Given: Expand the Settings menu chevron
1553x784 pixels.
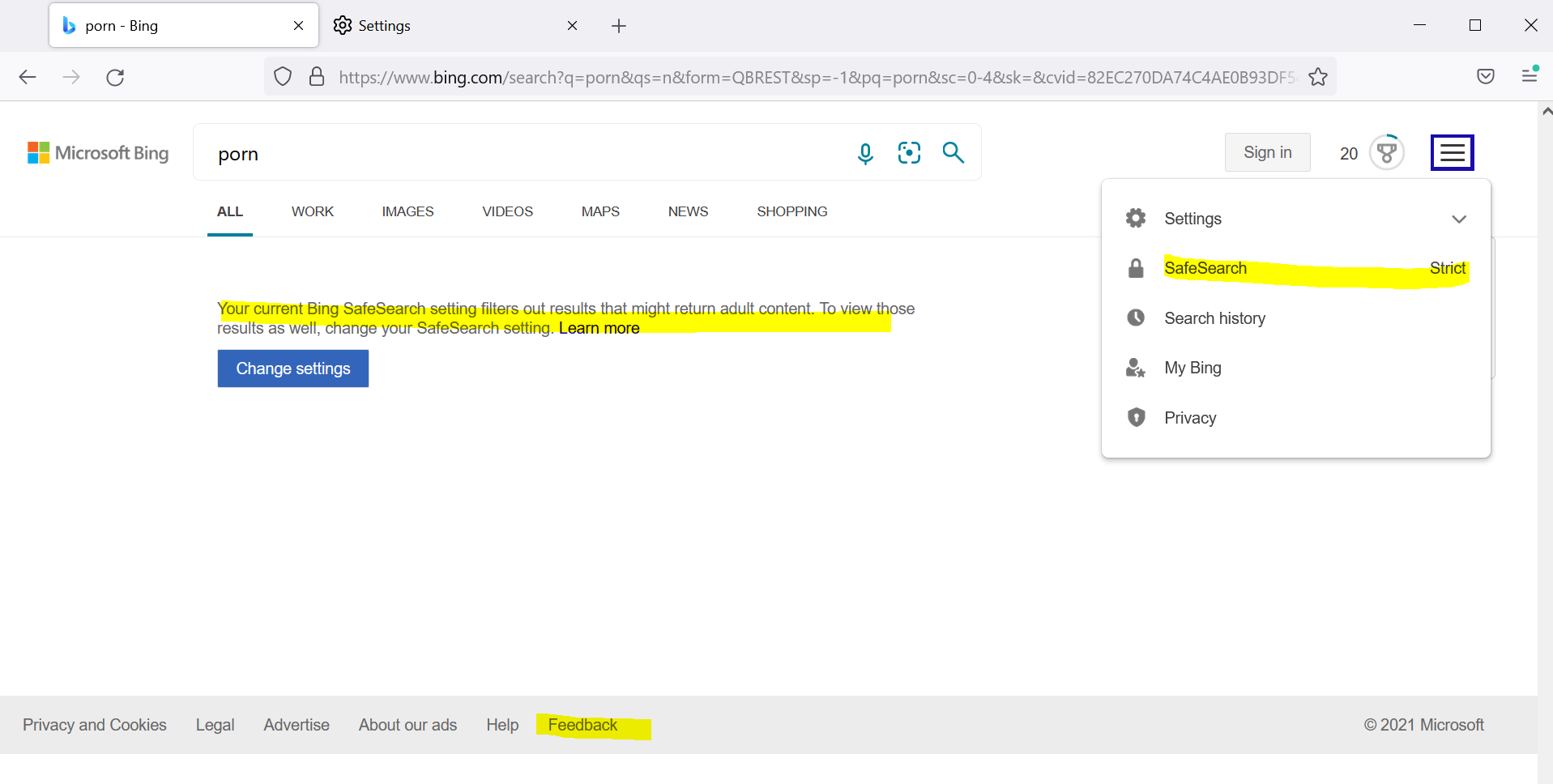Looking at the screenshot, I should [x=1460, y=219].
